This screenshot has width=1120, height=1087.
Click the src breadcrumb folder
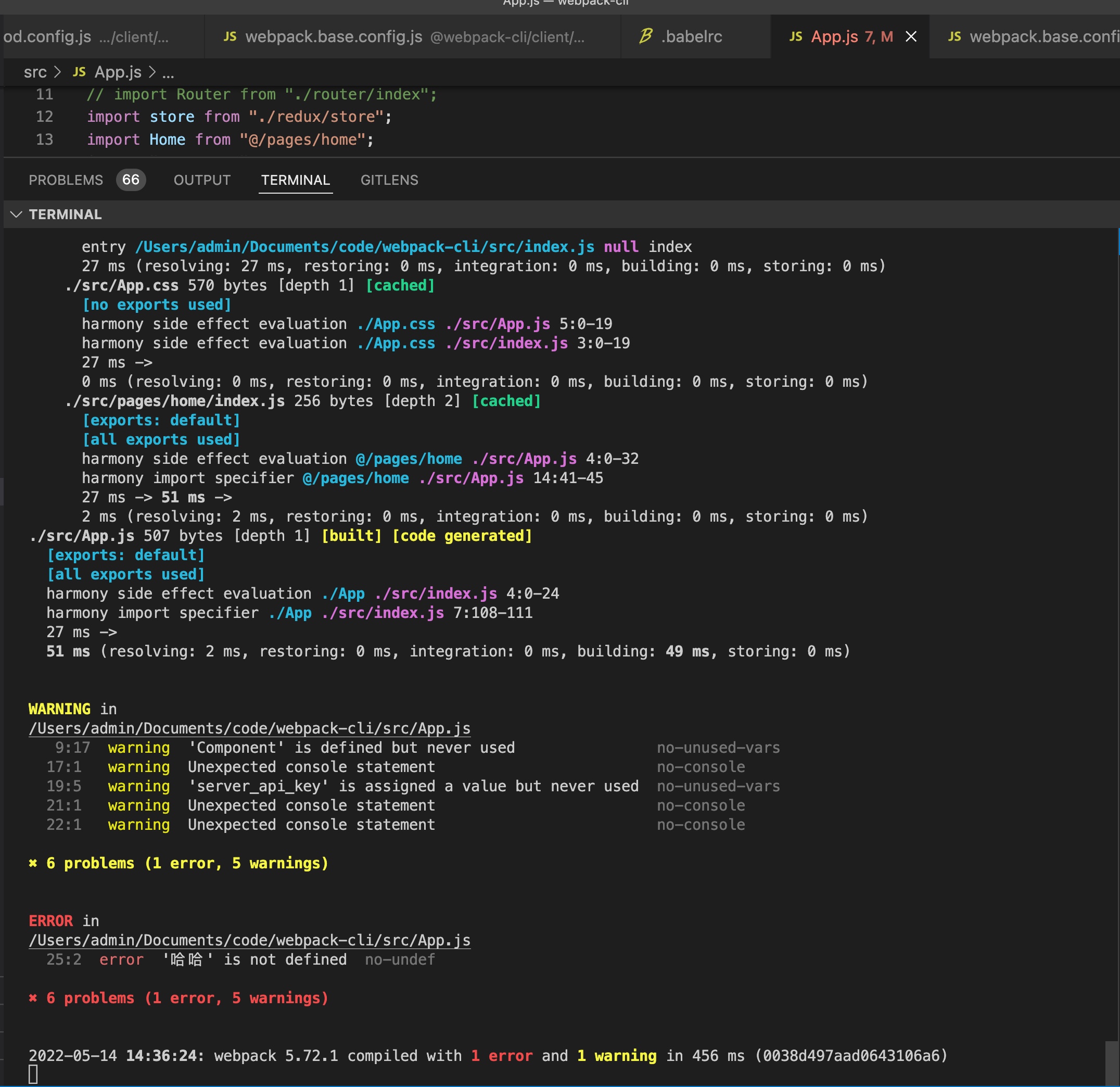point(35,72)
